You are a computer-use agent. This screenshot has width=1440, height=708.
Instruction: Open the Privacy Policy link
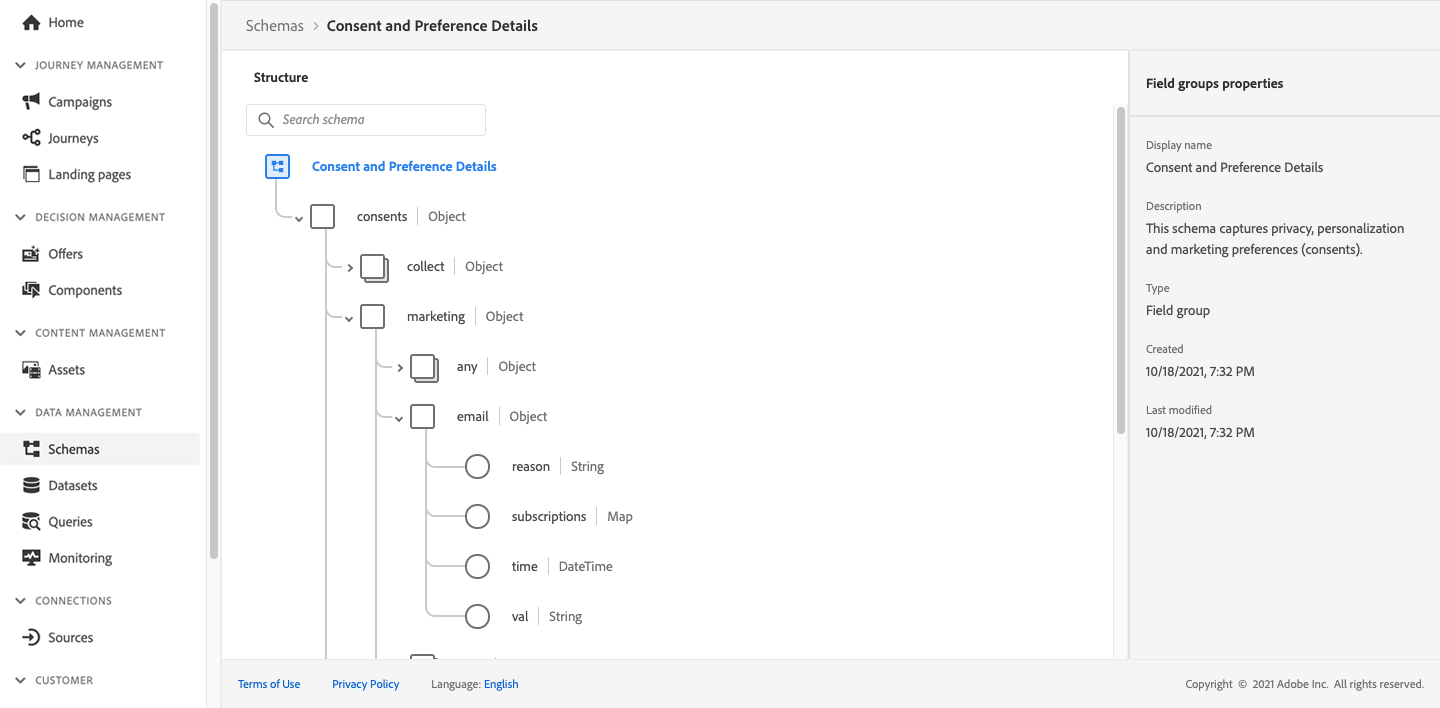point(365,684)
